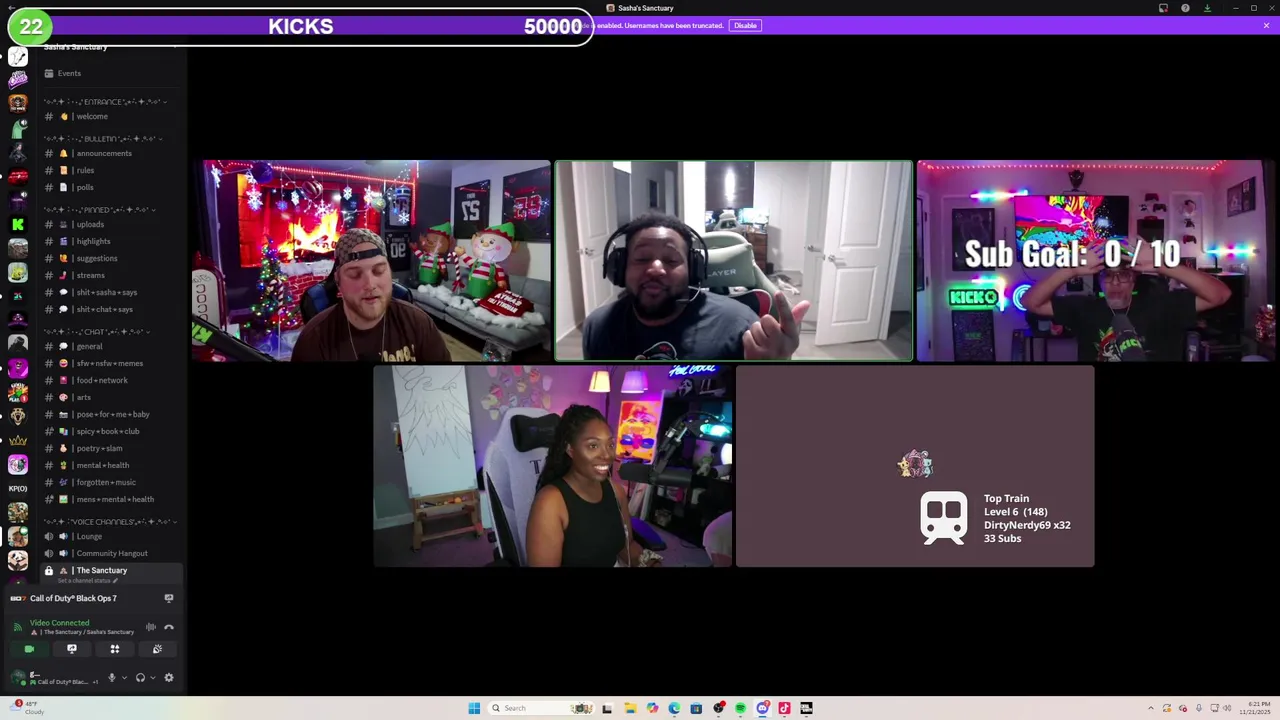Open TikTok app in taskbar

tap(784, 708)
